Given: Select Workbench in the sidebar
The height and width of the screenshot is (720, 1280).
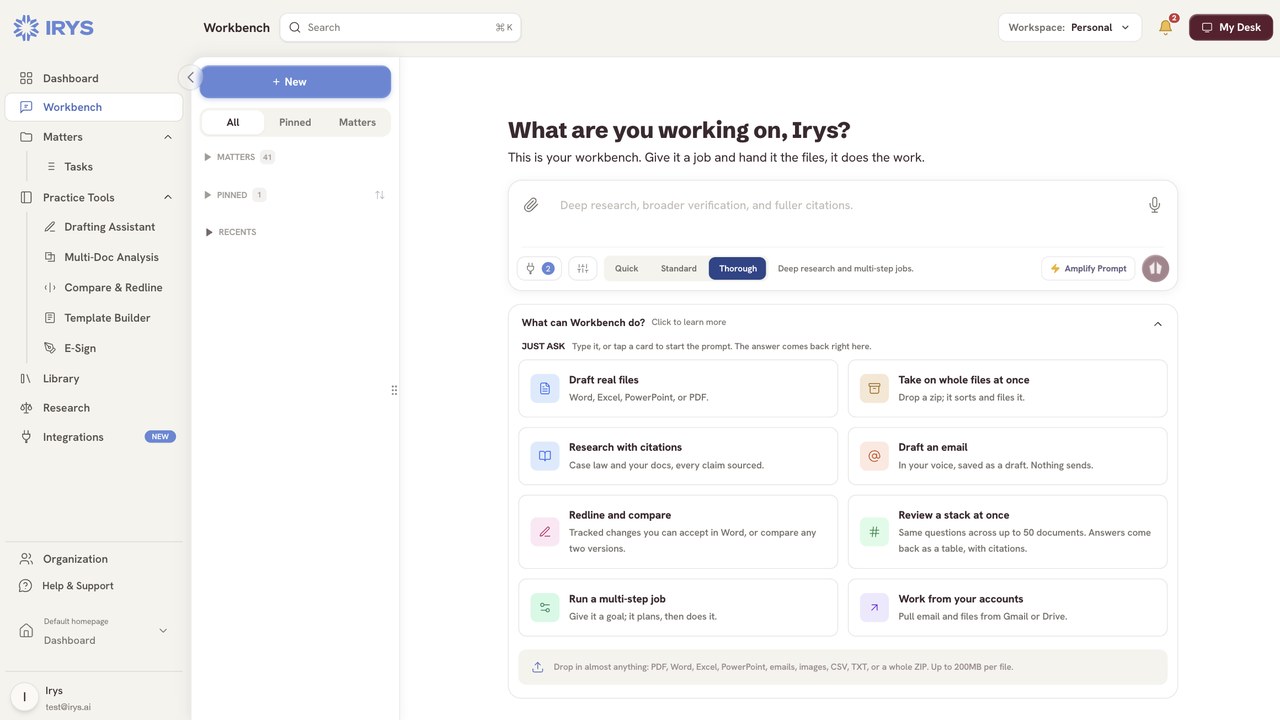Looking at the screenshot, I should pos(94,107).
